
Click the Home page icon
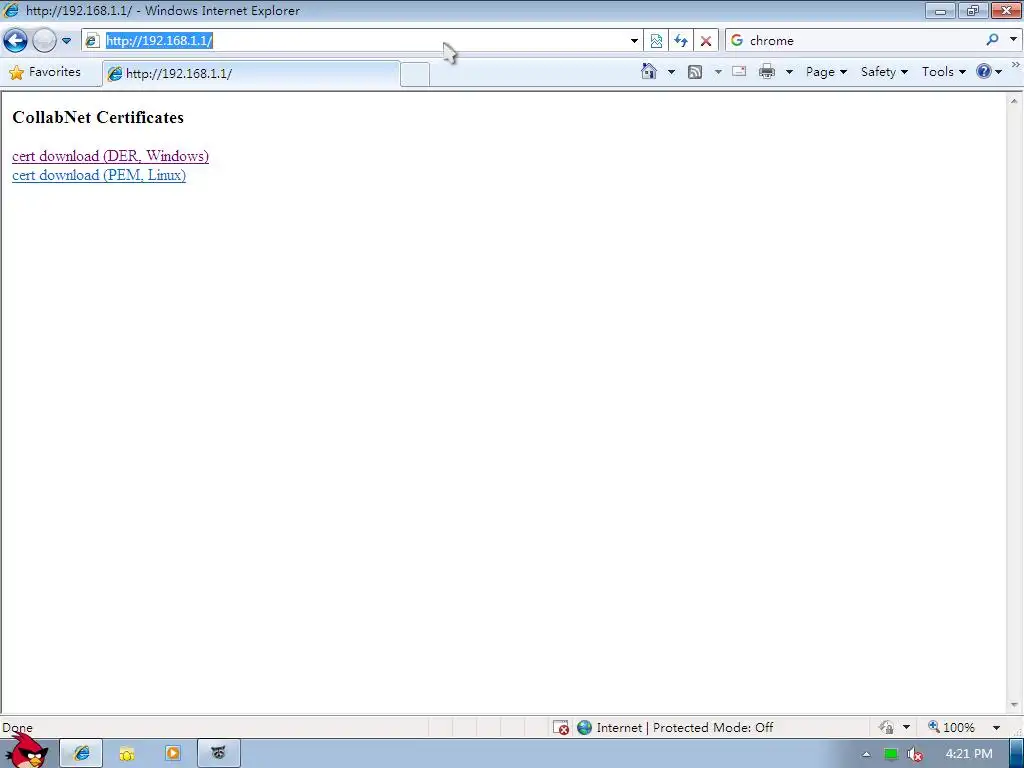pos(648,71)
